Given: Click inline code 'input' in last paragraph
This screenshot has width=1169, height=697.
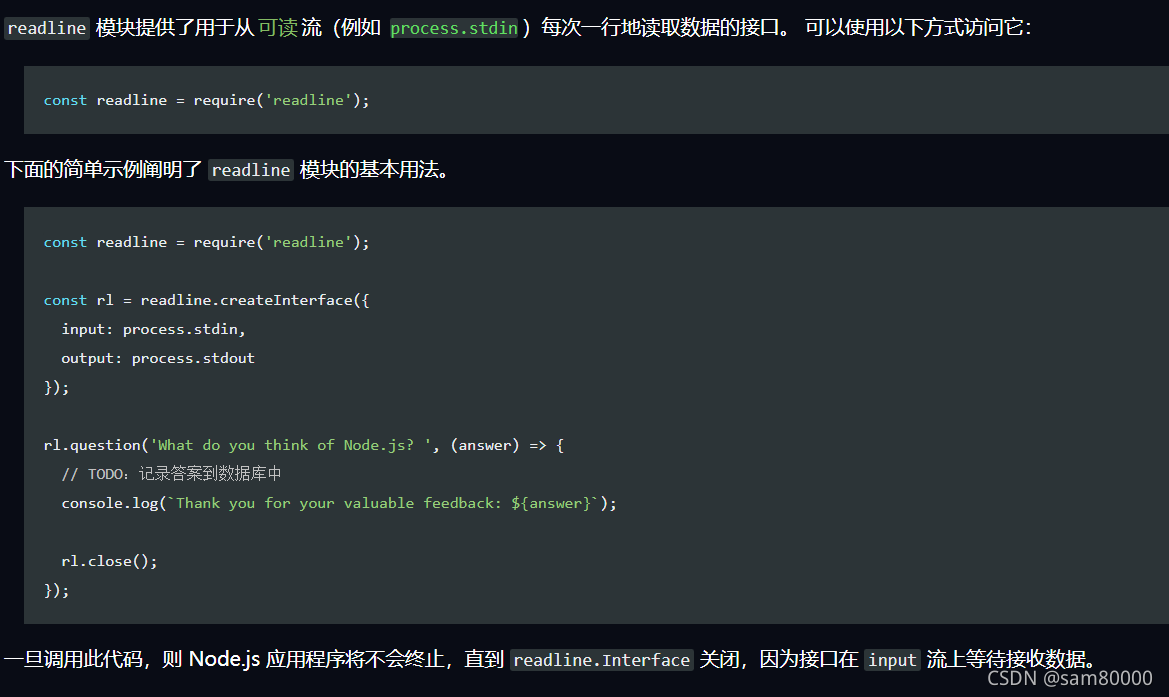Looking at the screenshot, I should pos(892,660).
